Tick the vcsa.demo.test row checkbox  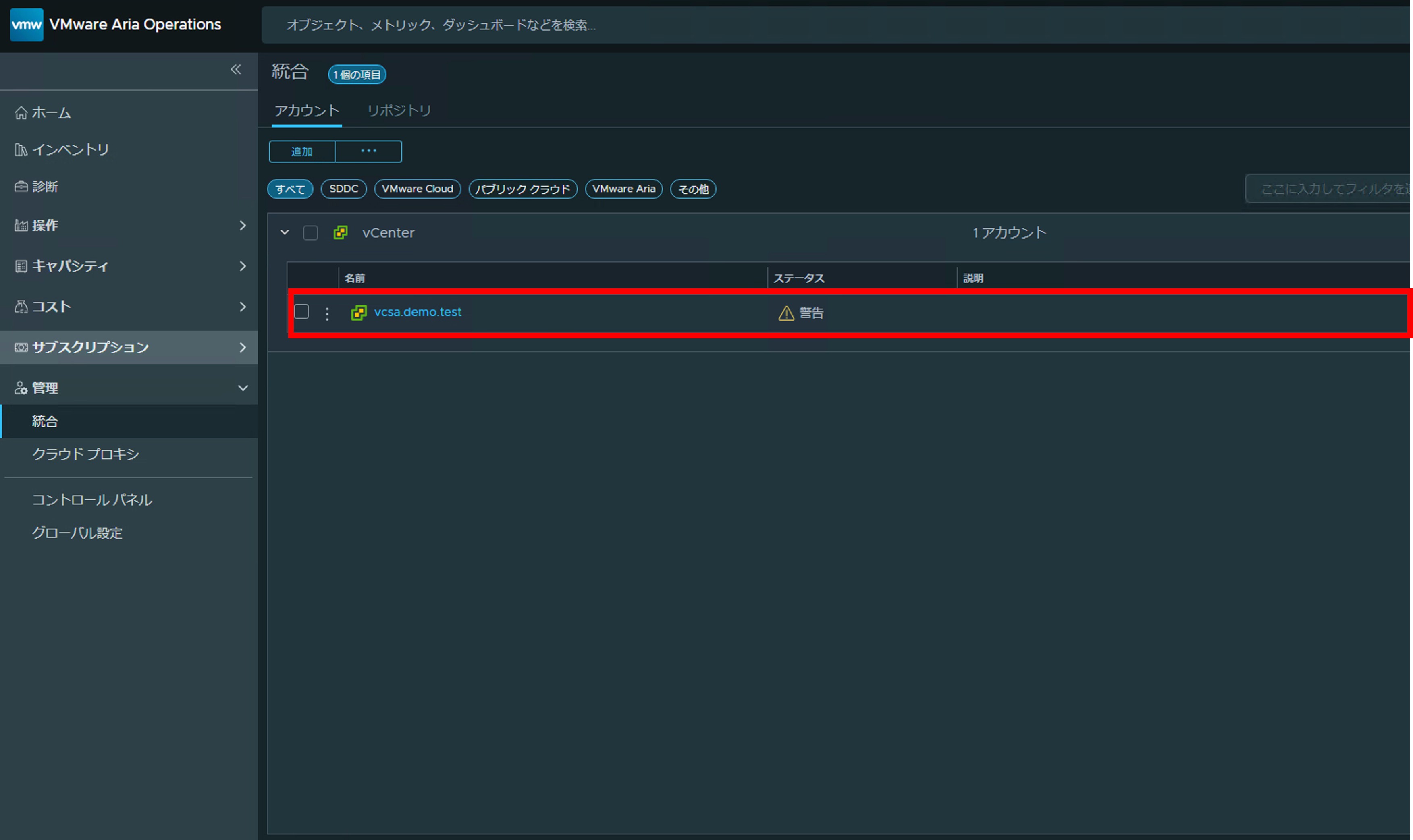pos(301,311)
